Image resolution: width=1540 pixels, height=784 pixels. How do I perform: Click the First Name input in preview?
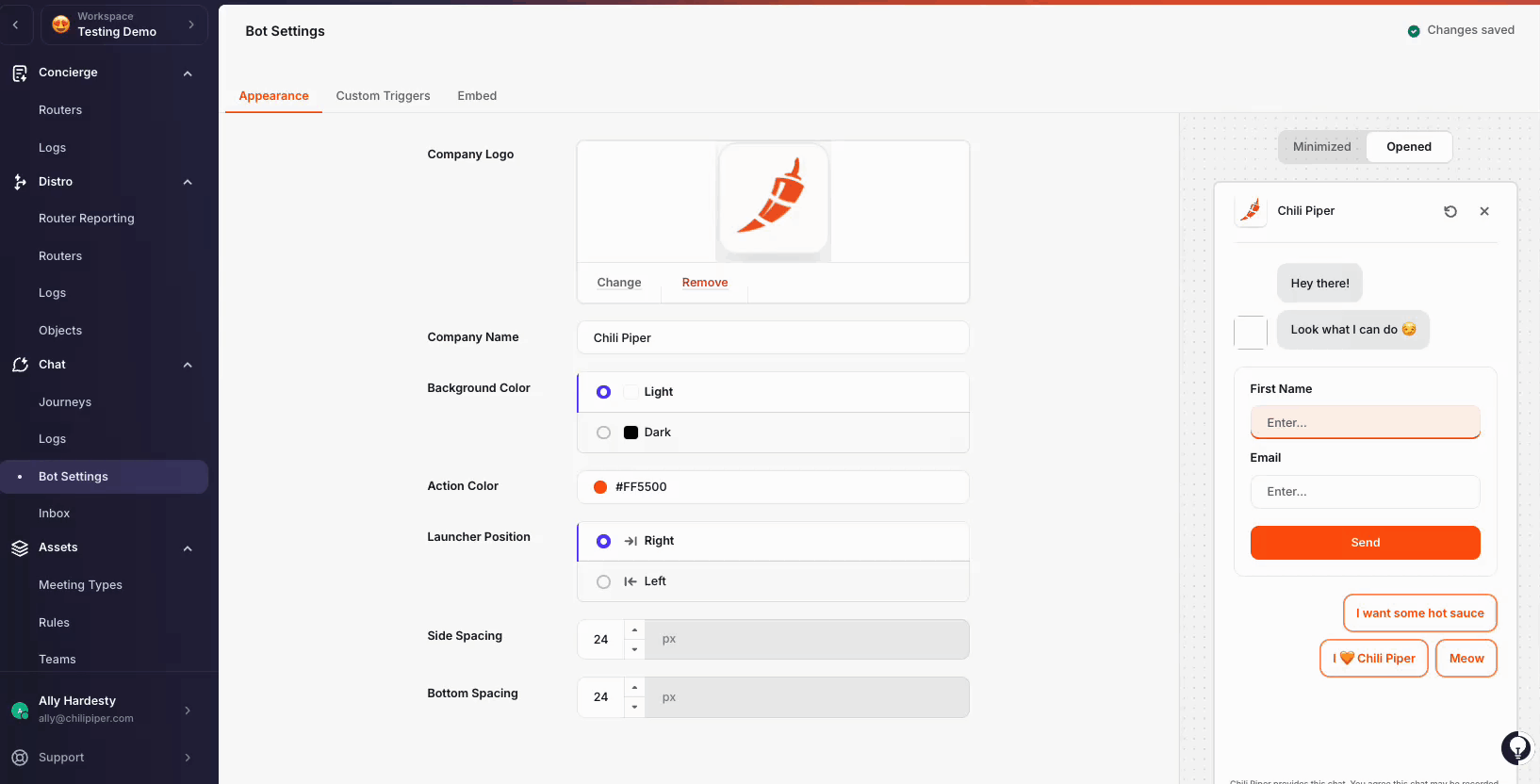click(1365, 422)
